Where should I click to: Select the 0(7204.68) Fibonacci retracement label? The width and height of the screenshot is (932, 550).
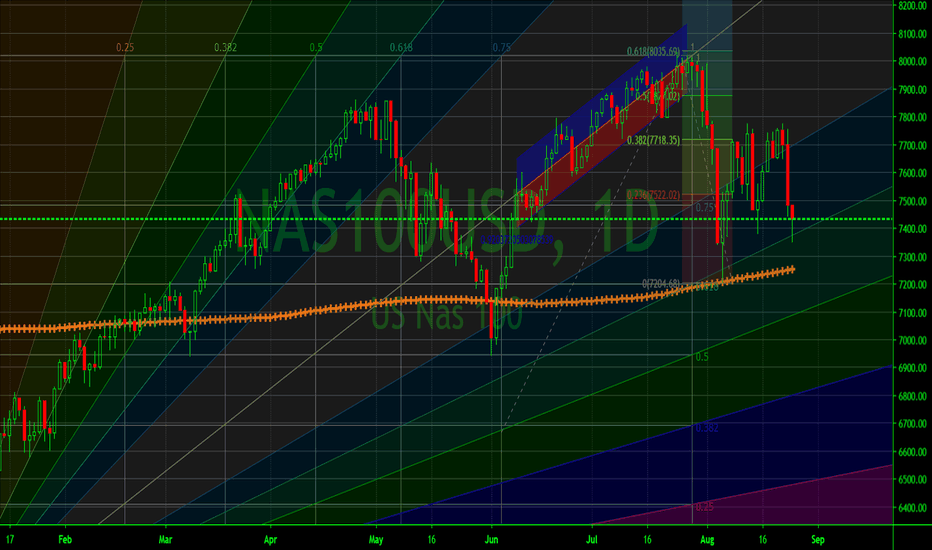tap(661, 284)
